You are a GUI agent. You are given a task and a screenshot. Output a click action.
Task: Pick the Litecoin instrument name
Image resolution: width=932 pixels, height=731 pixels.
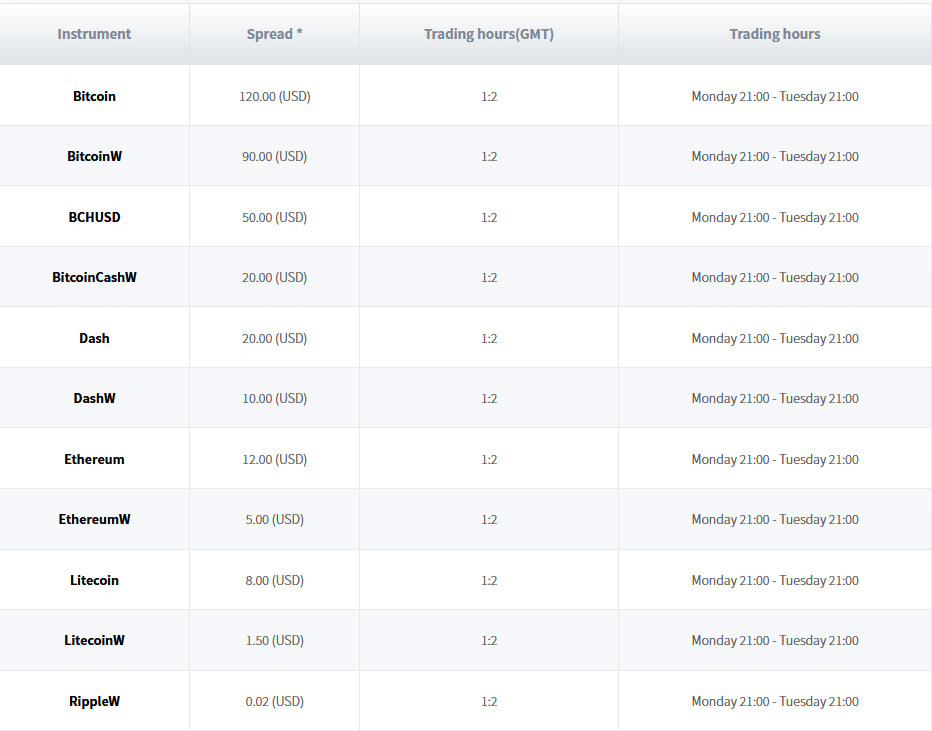pos(94,581)
